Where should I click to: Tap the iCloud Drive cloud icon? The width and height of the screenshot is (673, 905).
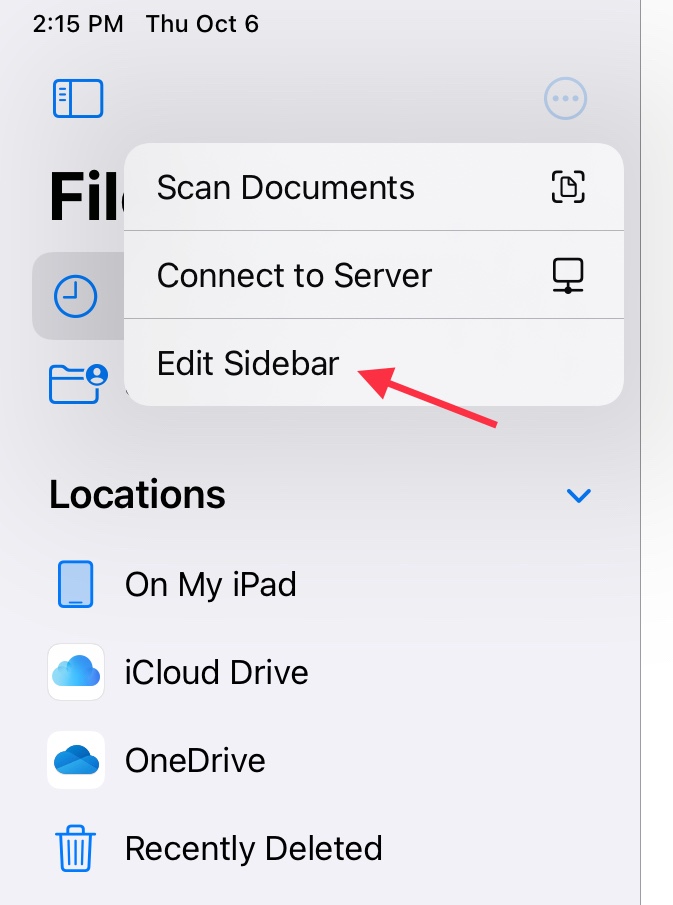coord(76,672)
